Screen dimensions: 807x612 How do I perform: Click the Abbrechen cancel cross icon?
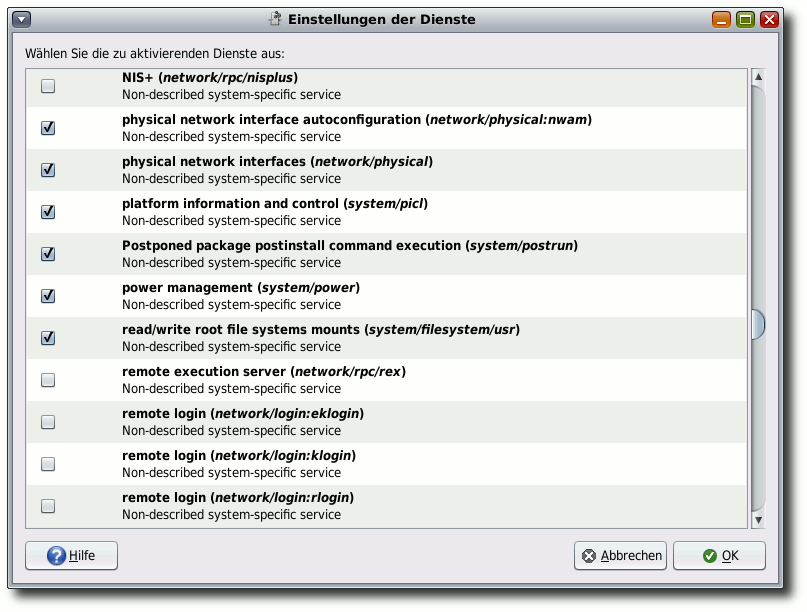(589, 556)
